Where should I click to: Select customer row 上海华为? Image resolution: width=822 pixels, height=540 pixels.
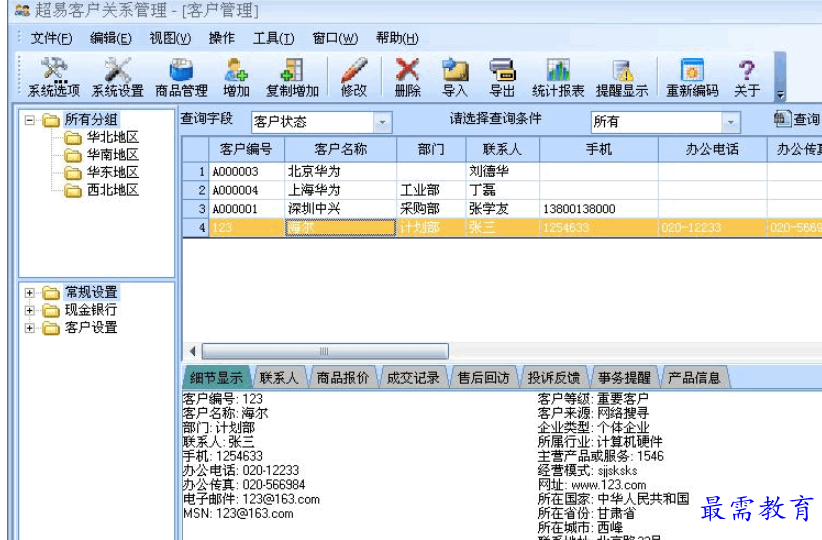[x=502, y=190]
